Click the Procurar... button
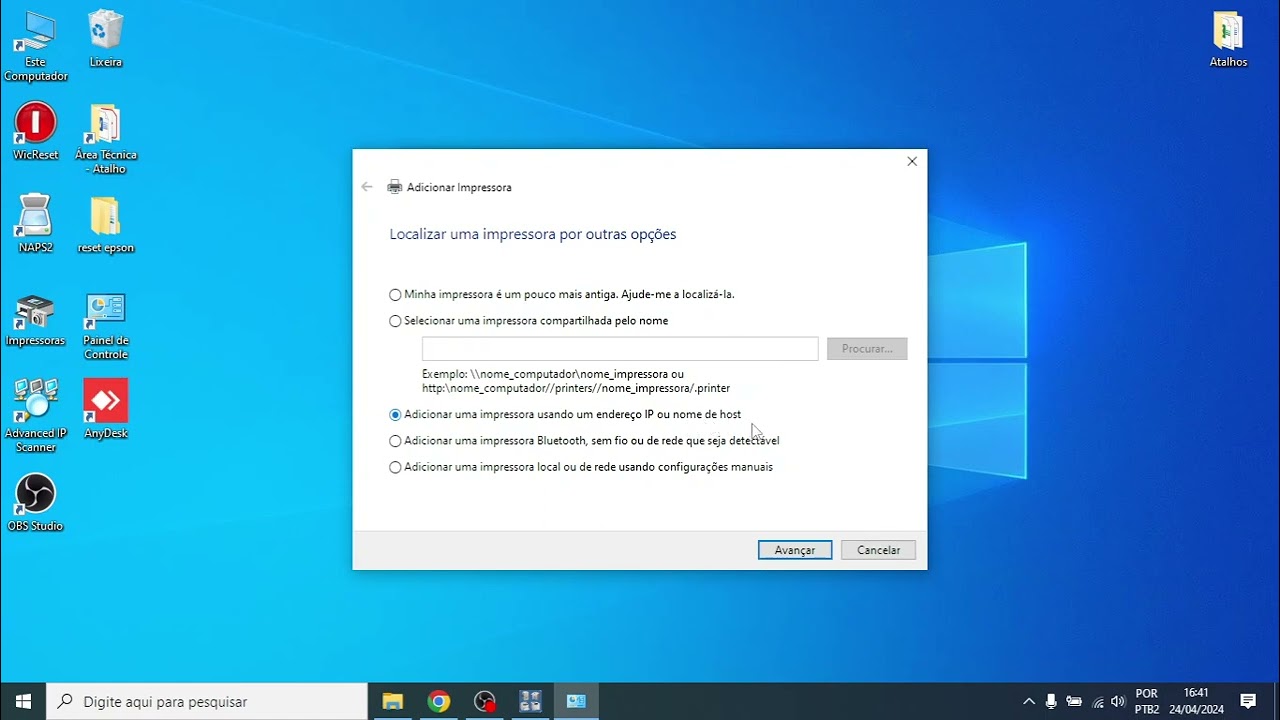The height and width of the screenshot is (720, 1280). 867,348
